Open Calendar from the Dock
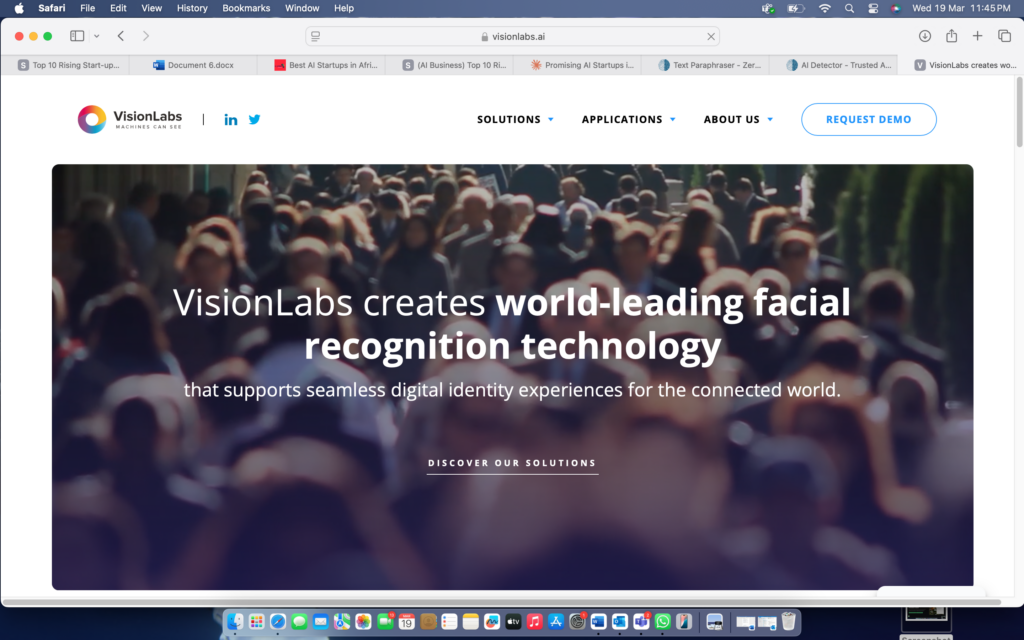This screenshot has height=640, width=1024. pyautogui.click(x=406, y=622)
